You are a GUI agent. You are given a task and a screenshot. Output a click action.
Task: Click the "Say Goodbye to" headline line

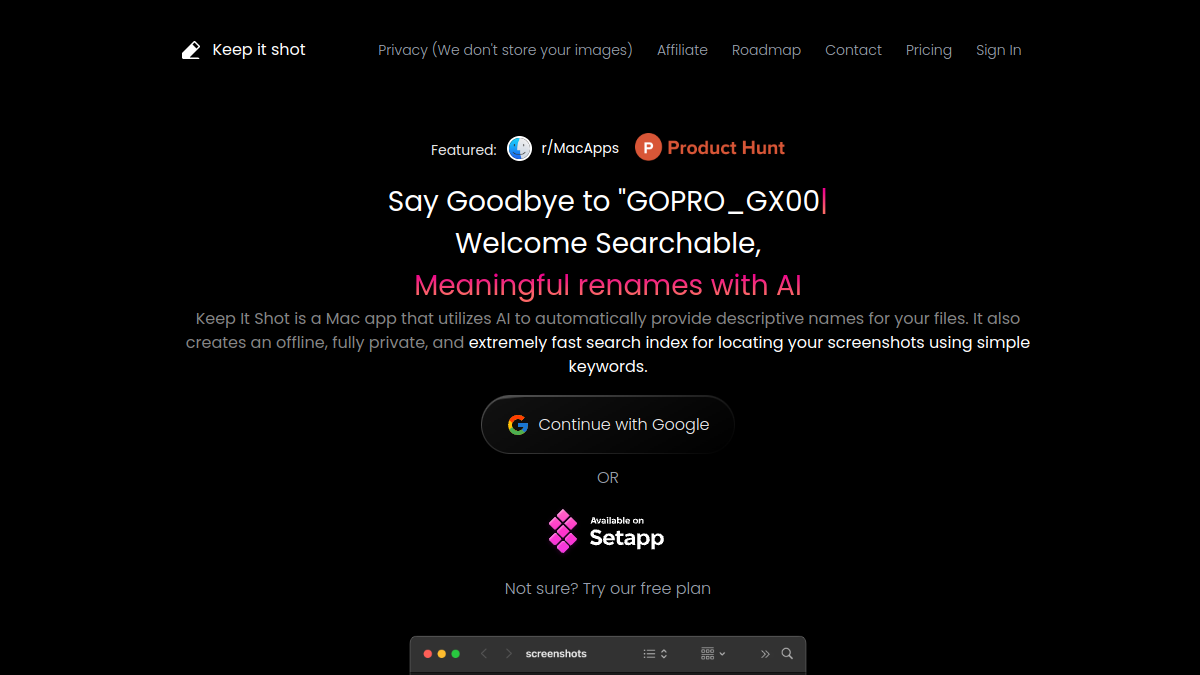point(607,202)
